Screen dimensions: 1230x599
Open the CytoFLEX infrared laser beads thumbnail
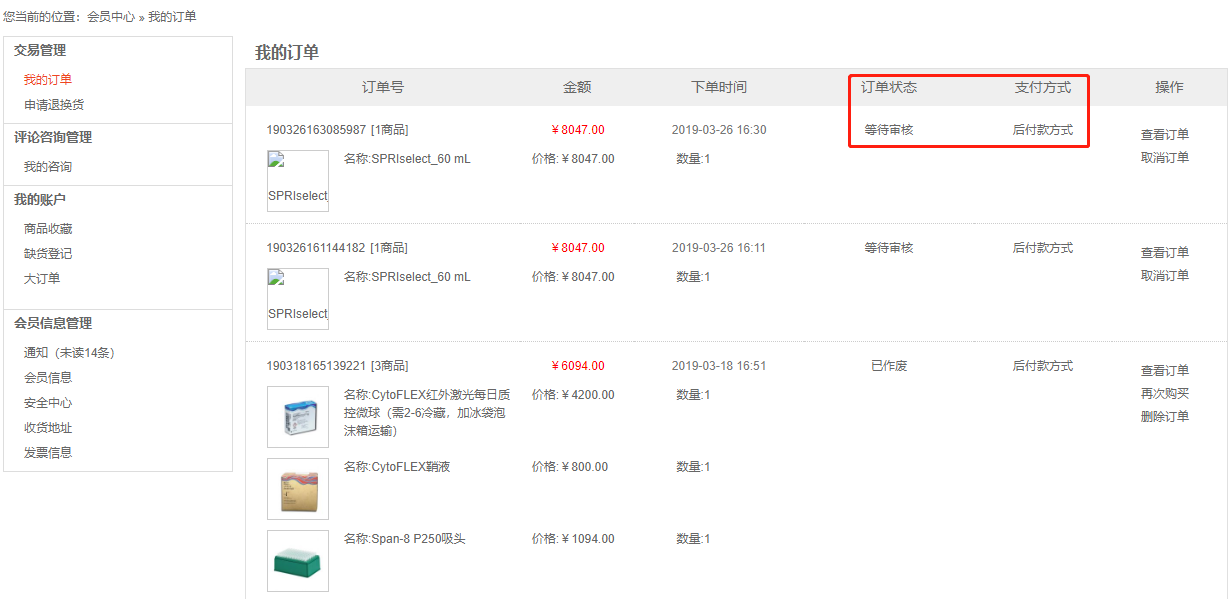[298, 417]
